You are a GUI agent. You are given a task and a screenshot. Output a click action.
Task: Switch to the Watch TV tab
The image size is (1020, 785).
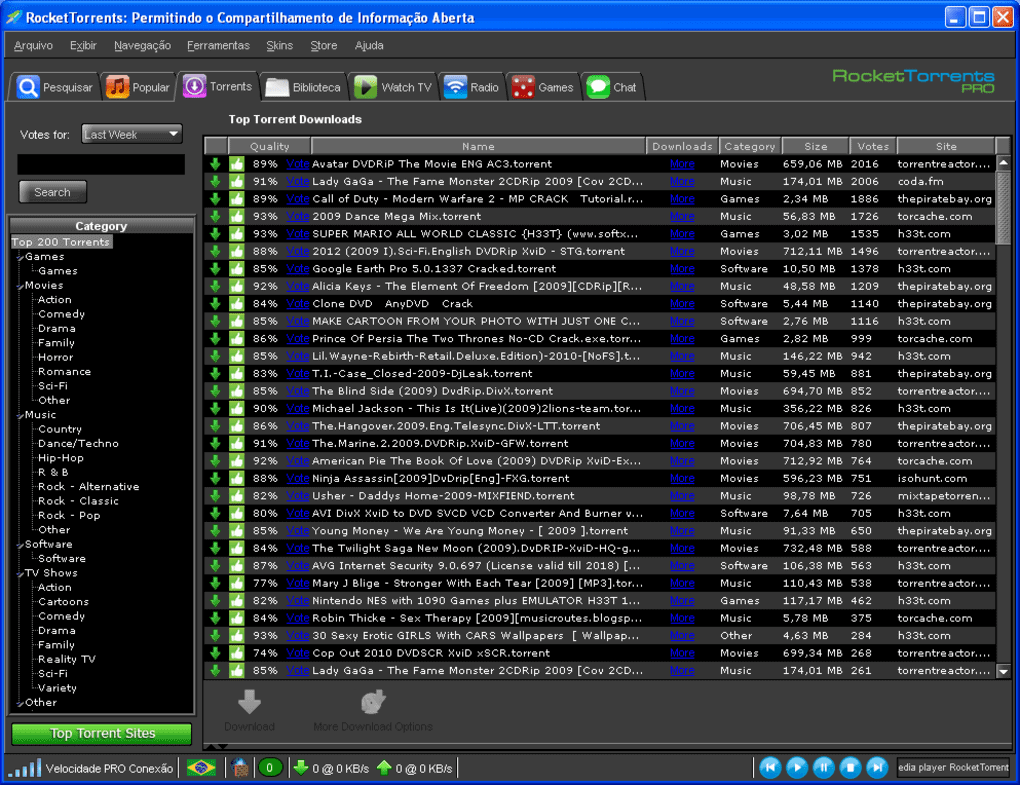click(x=394, y=87)
